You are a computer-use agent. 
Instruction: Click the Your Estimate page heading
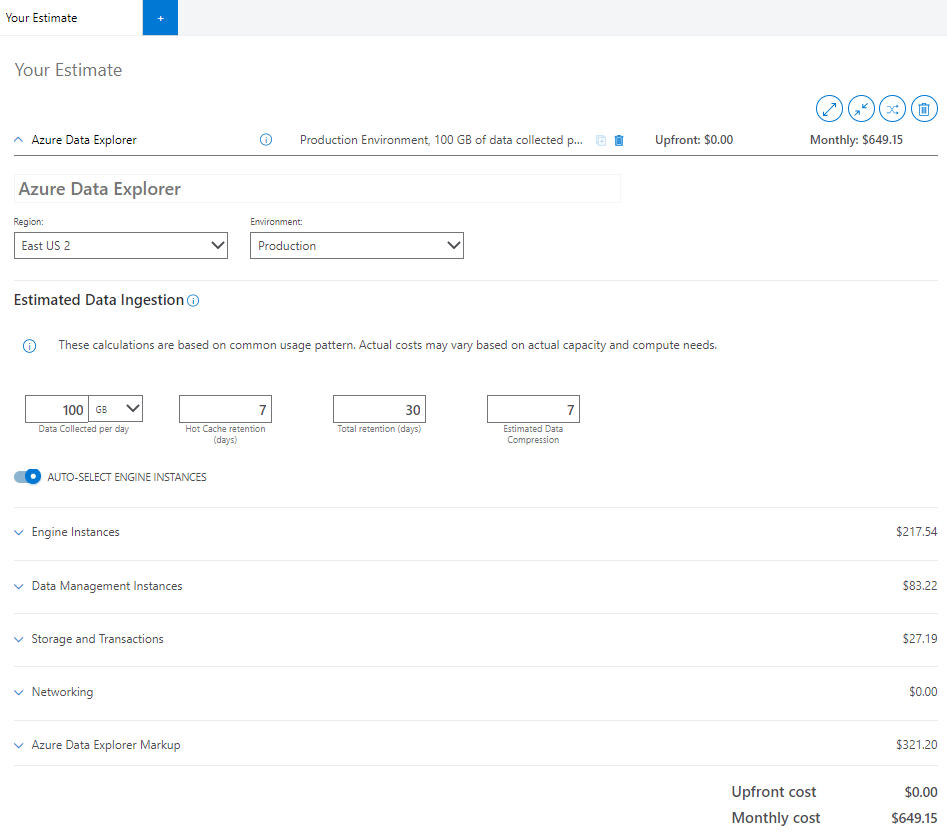(x=68, y=70)
